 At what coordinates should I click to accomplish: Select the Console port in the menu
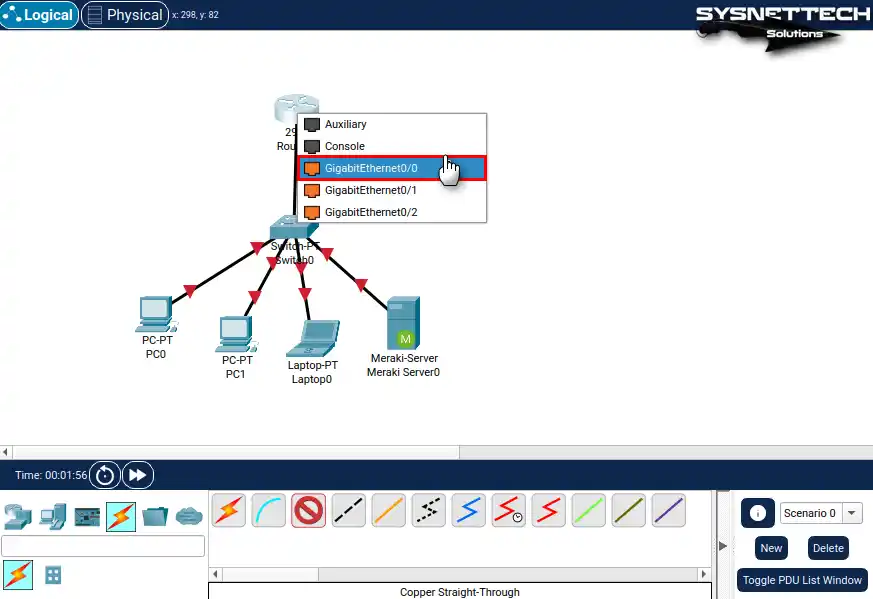345,146
